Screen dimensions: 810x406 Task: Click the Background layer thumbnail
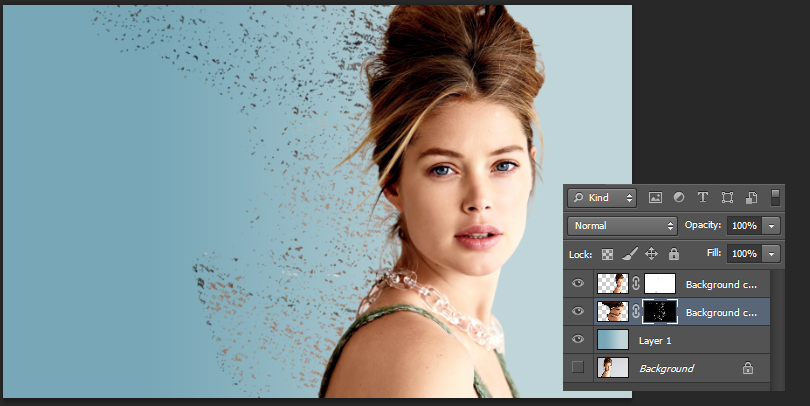(x=613, y=367)
